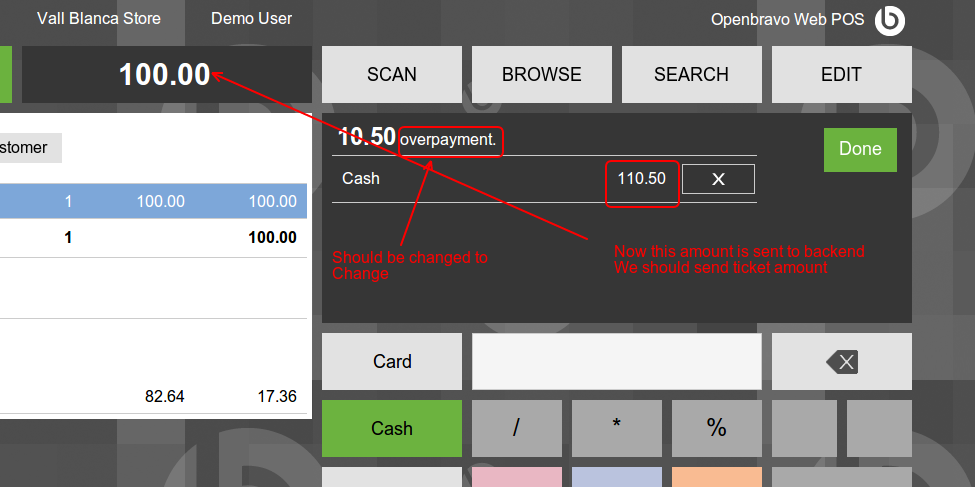Go to the SEARCH tab

(691, 74)
